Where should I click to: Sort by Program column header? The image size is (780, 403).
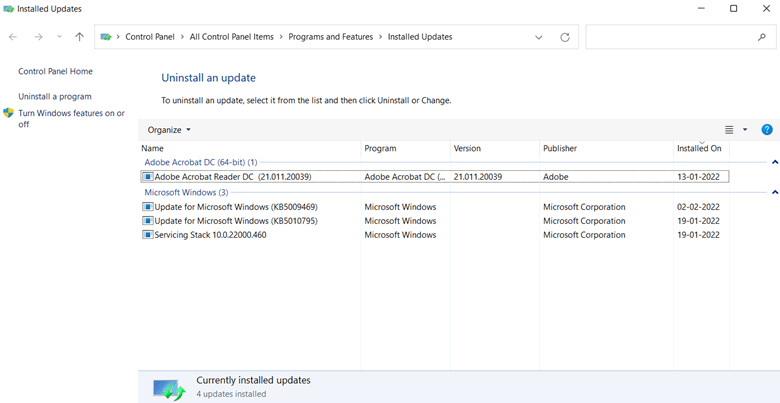pos(405,148)
